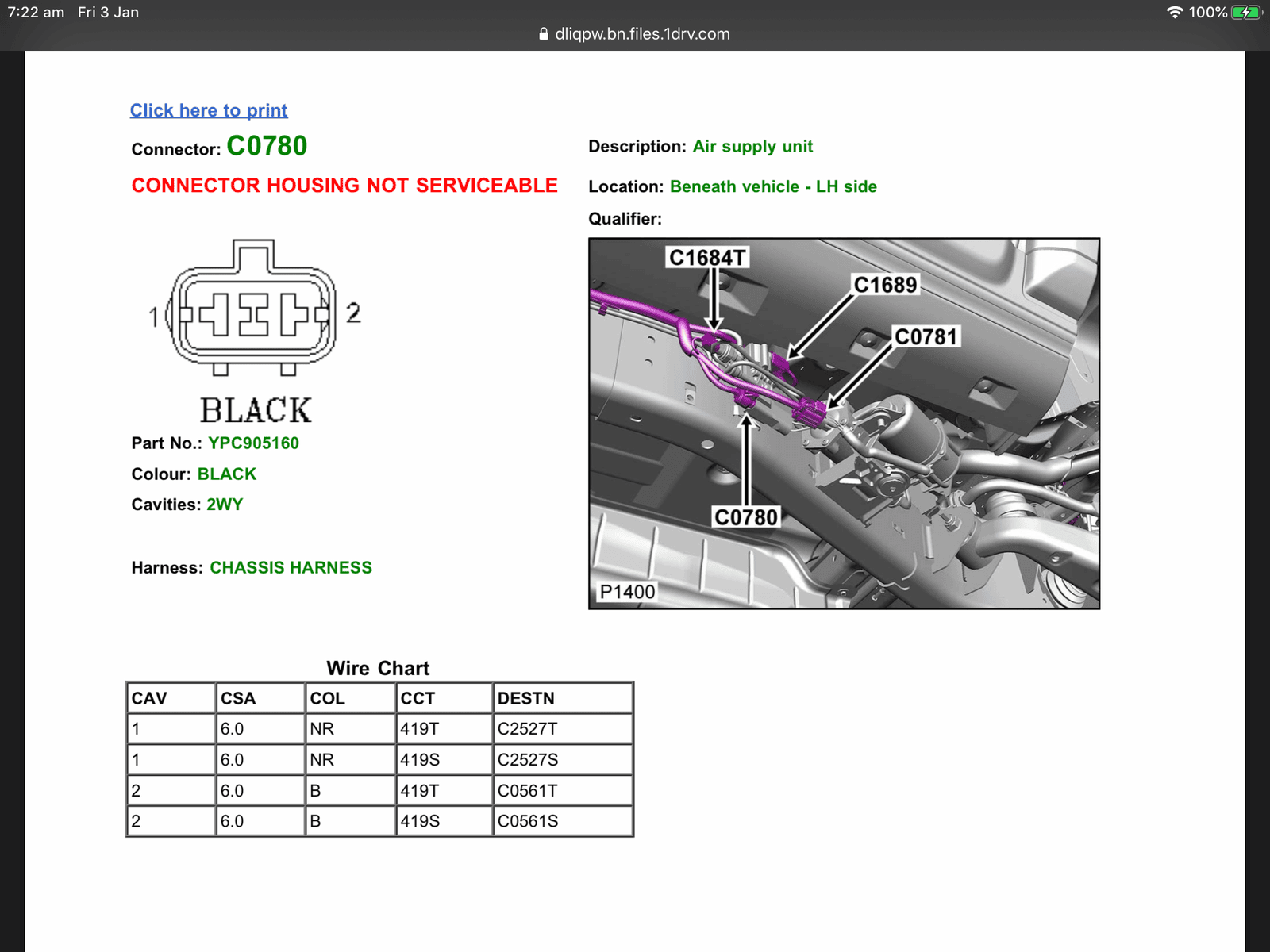Screen dimensions: 1270x952
Task: Select the 'CONNECTOR HOUSING NOT SERVICEABLE' warning text
Action: 344,185
